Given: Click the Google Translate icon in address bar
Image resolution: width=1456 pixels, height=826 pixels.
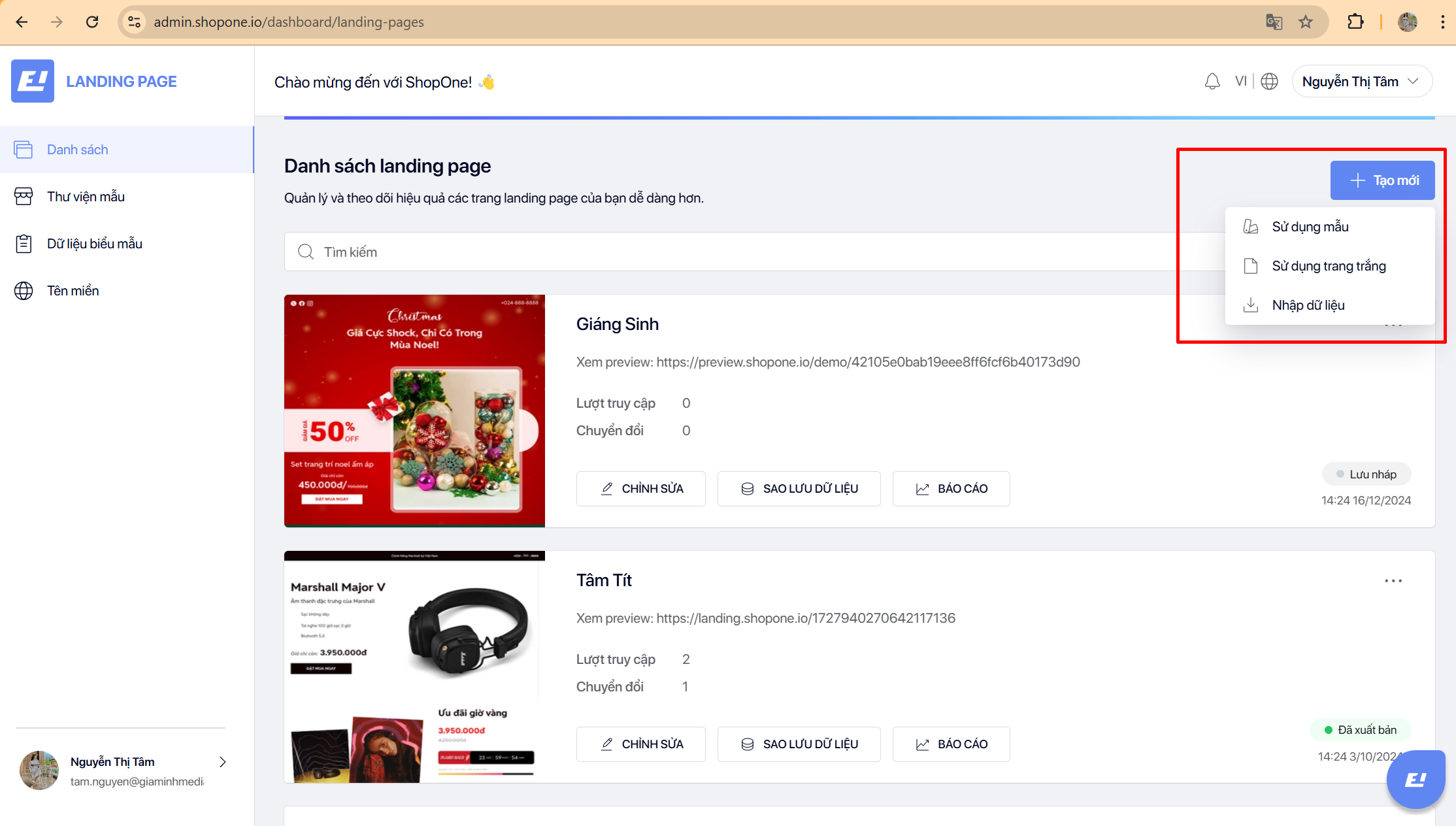Looking at the screenshot, I should (x=1274, y=22).
